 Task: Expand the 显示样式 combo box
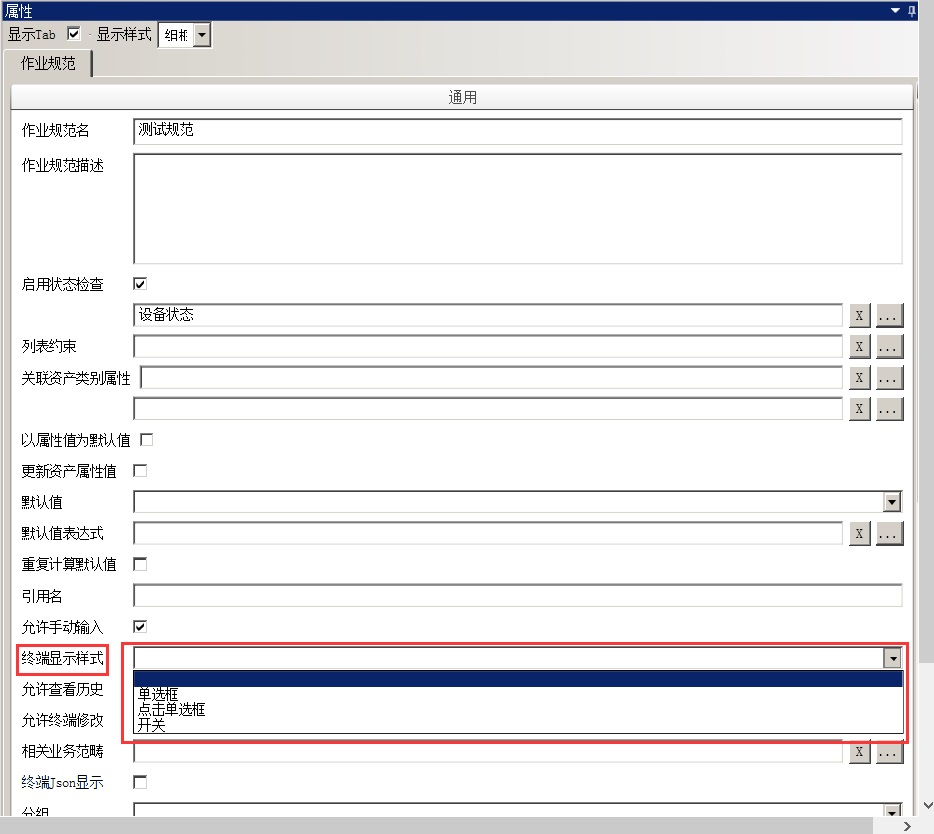point(202,35)
